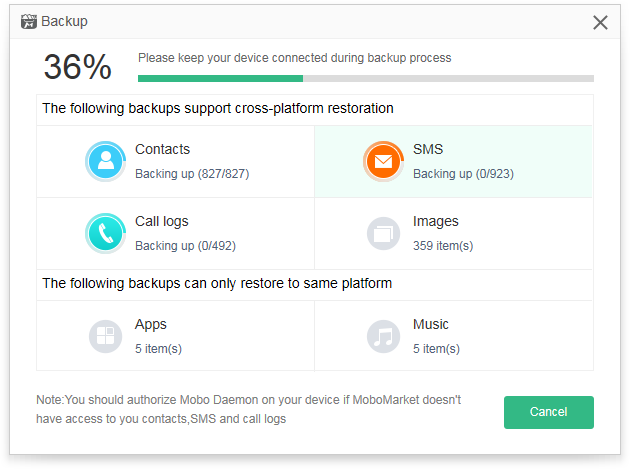The image size is (630, 469).
Task: Select the highlighted SMS backup tile
Action: (x=453, y=162)
